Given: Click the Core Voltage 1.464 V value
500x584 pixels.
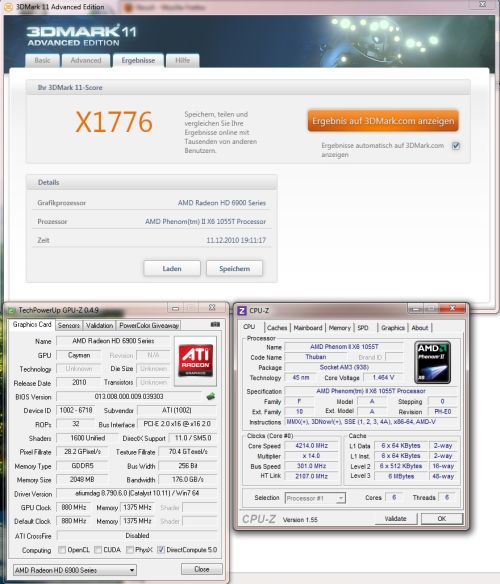Looking at the screenshot, I should pyautogui.click(x=383, y=378).
